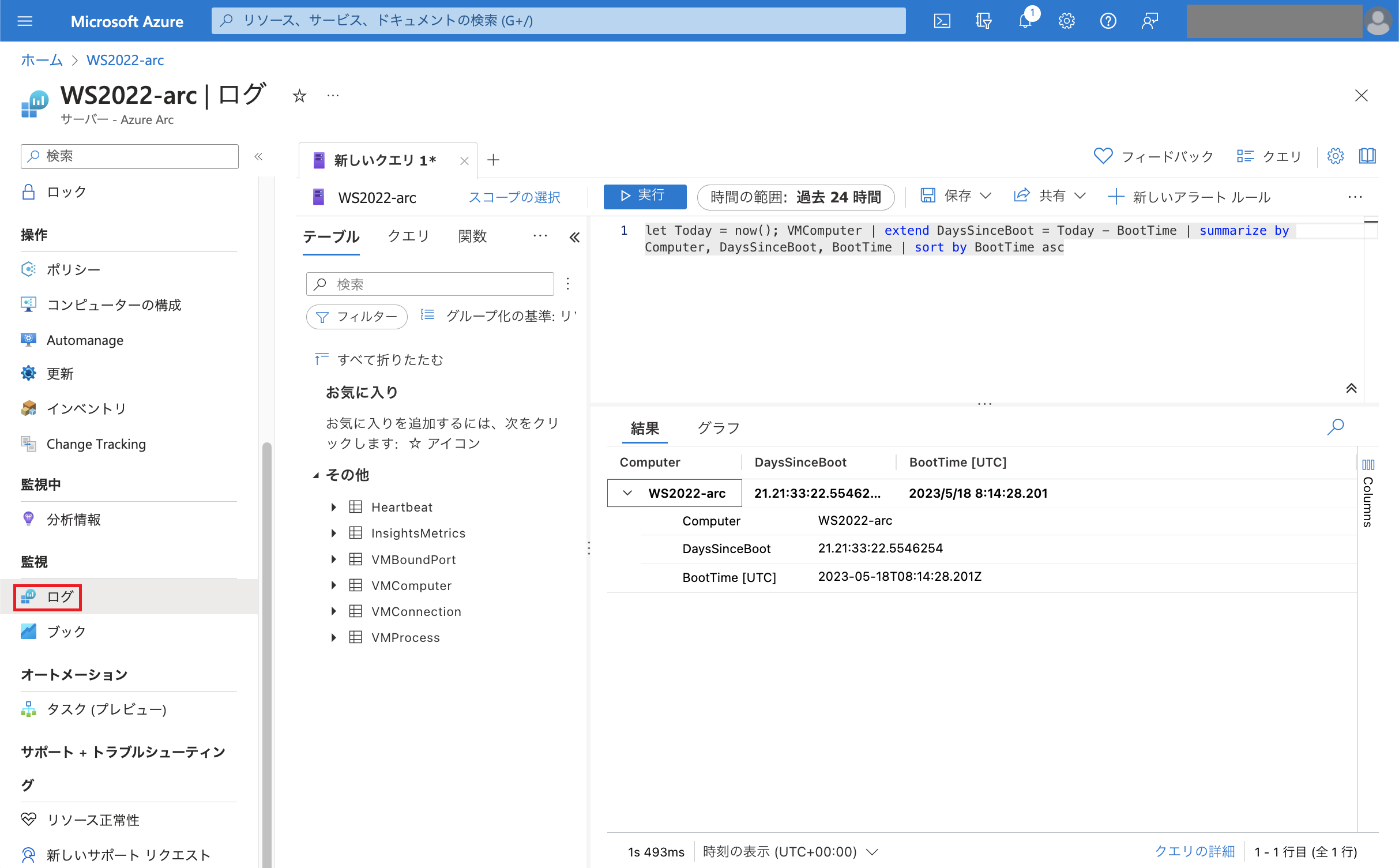
Task: Switch to the 関数 tab
Action: tap(472, 236)
